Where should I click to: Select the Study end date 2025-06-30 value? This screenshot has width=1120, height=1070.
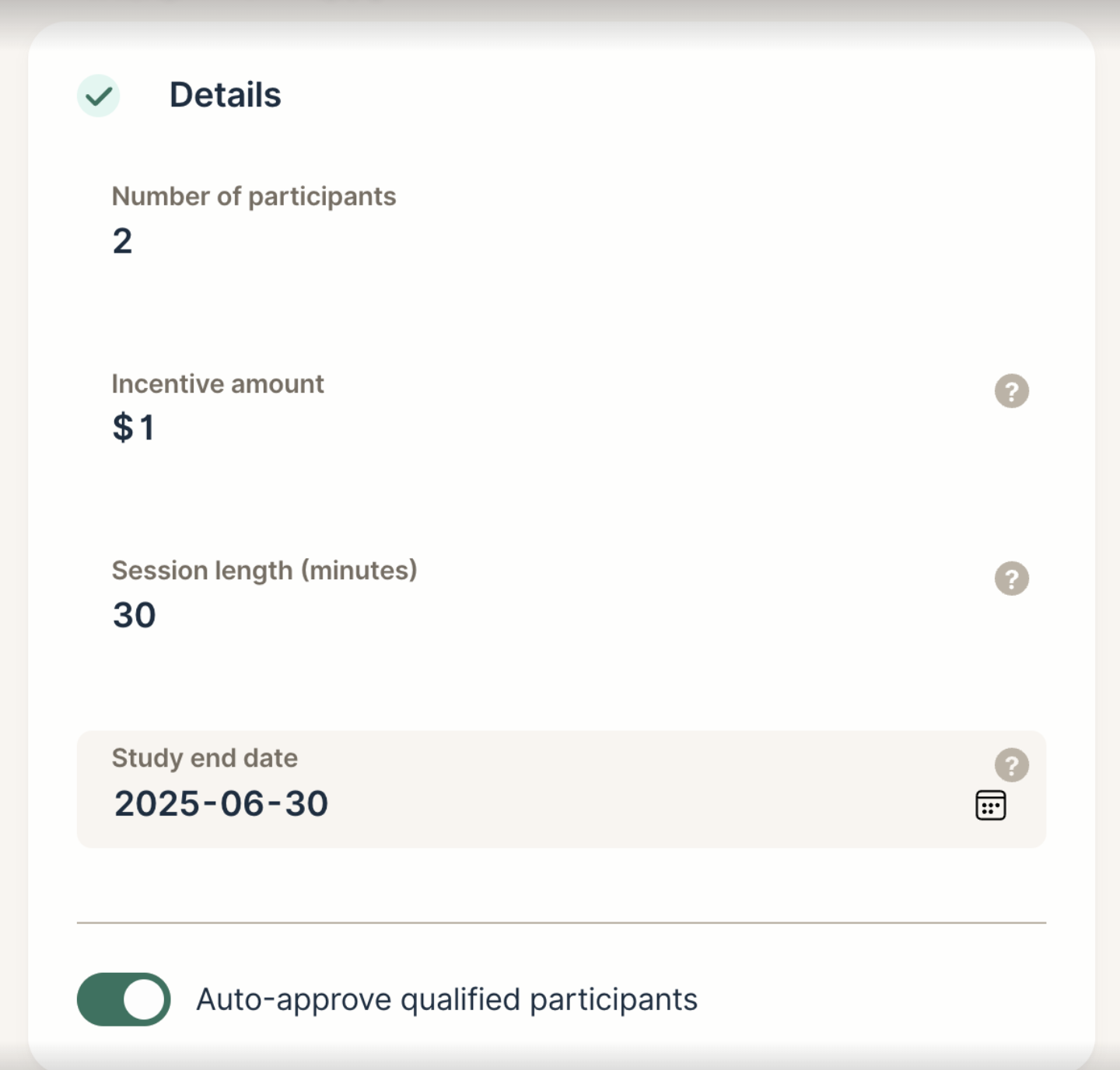221,803
